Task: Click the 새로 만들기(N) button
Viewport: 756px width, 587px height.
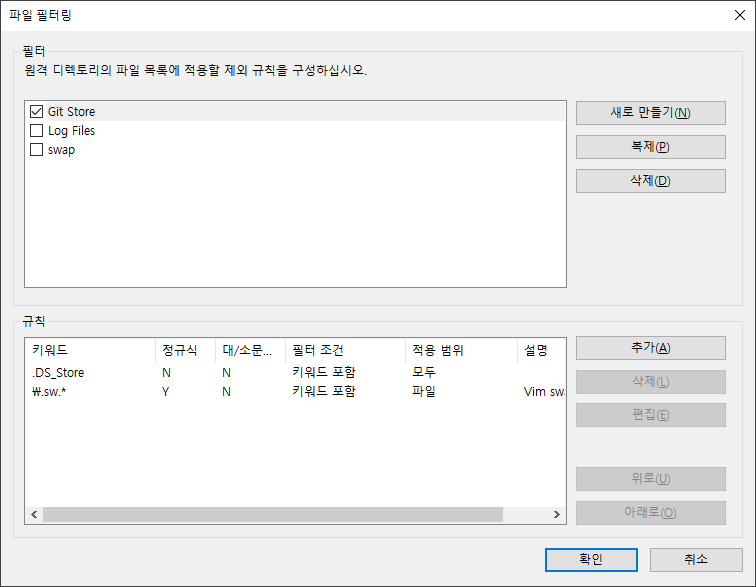Action: pyautogui.click(x=650, y=113)
